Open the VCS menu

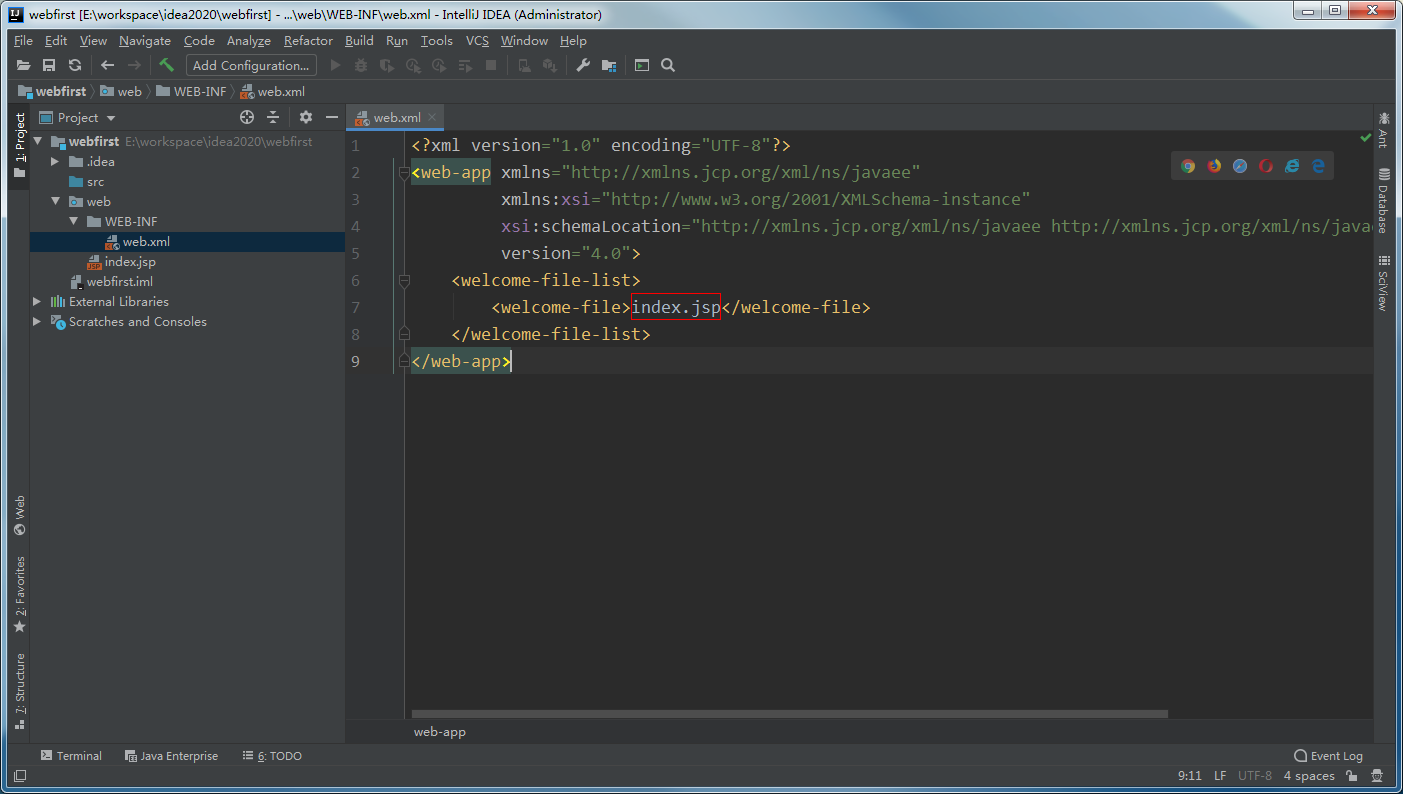pos(477,41)
